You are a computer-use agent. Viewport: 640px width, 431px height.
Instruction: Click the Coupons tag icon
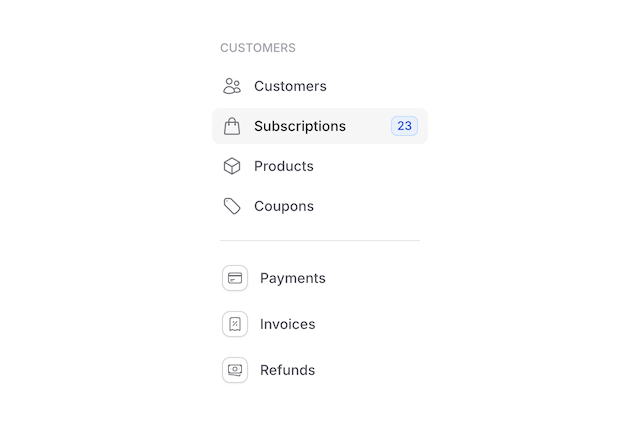click(x=232, y=206)
